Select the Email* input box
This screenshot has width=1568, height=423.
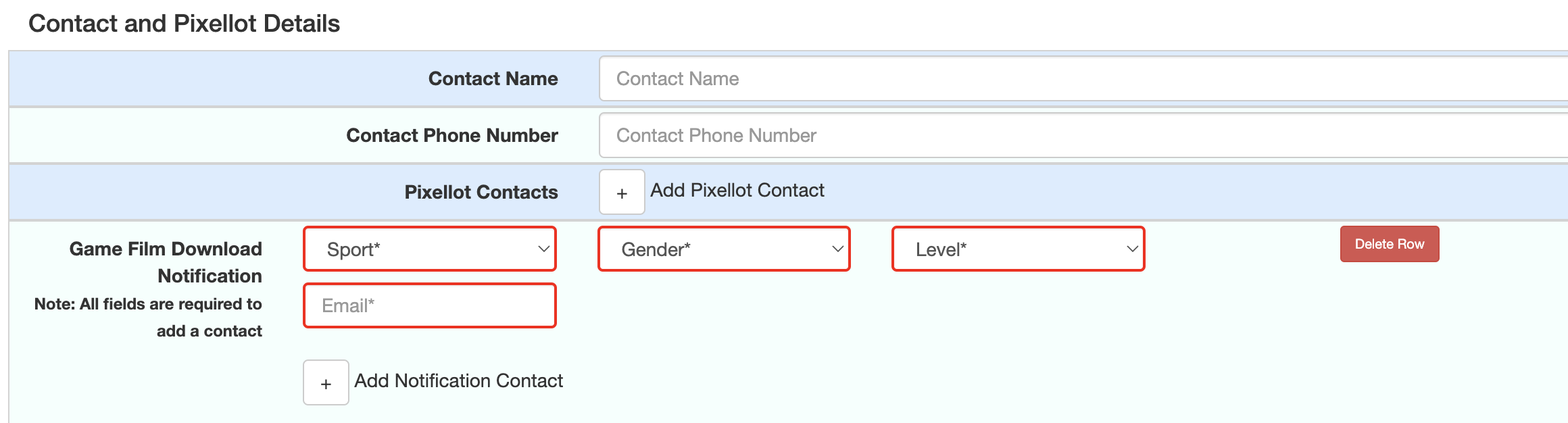pyautogui.click(x=430, y=305)
